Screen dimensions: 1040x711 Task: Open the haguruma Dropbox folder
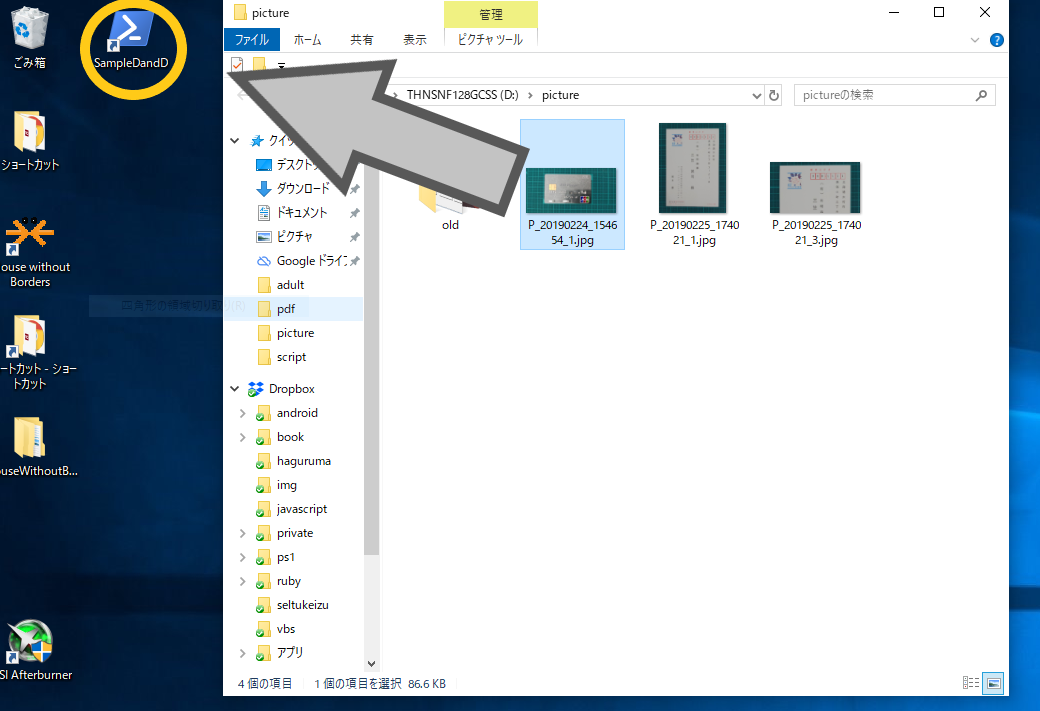[303, 462]
